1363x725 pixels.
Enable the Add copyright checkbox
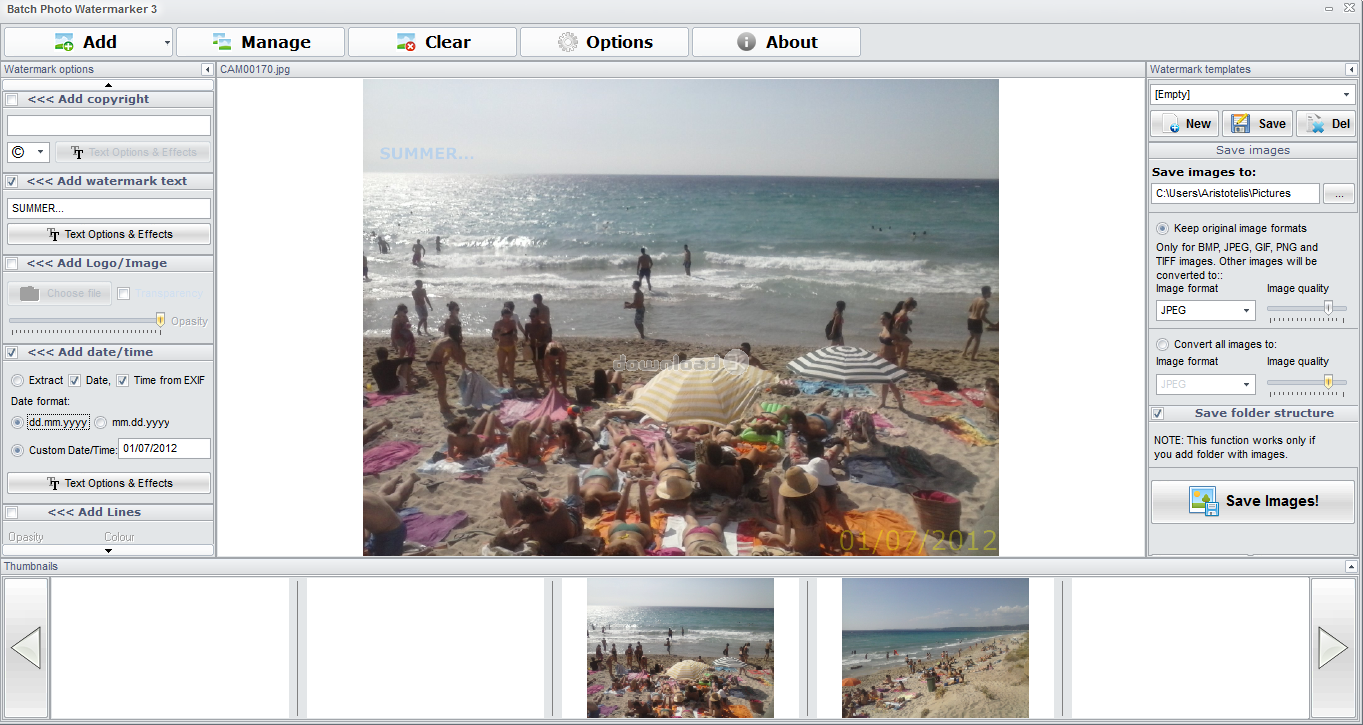point(12,99)
